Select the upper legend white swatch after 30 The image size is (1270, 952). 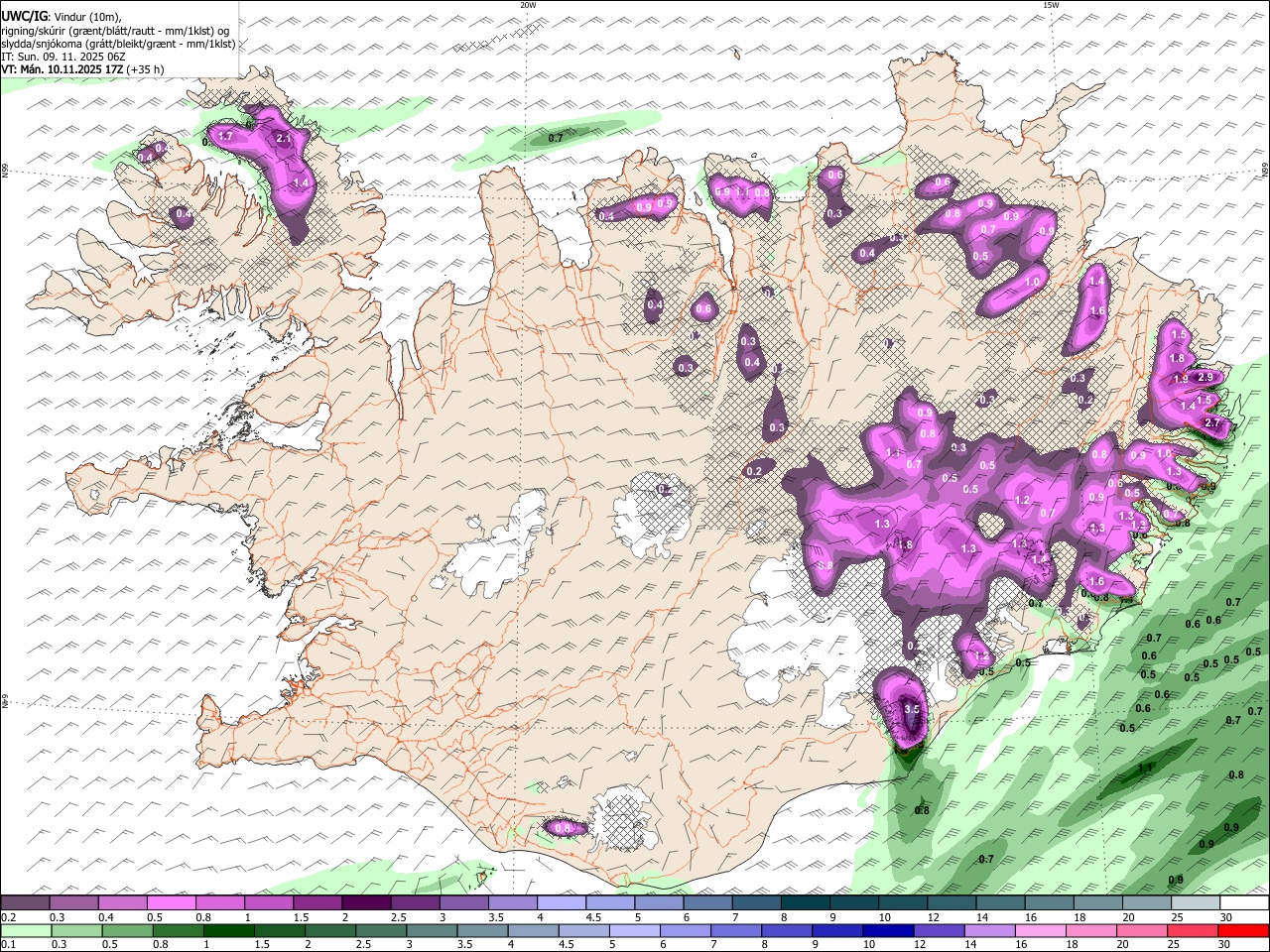click(1244, 903)
